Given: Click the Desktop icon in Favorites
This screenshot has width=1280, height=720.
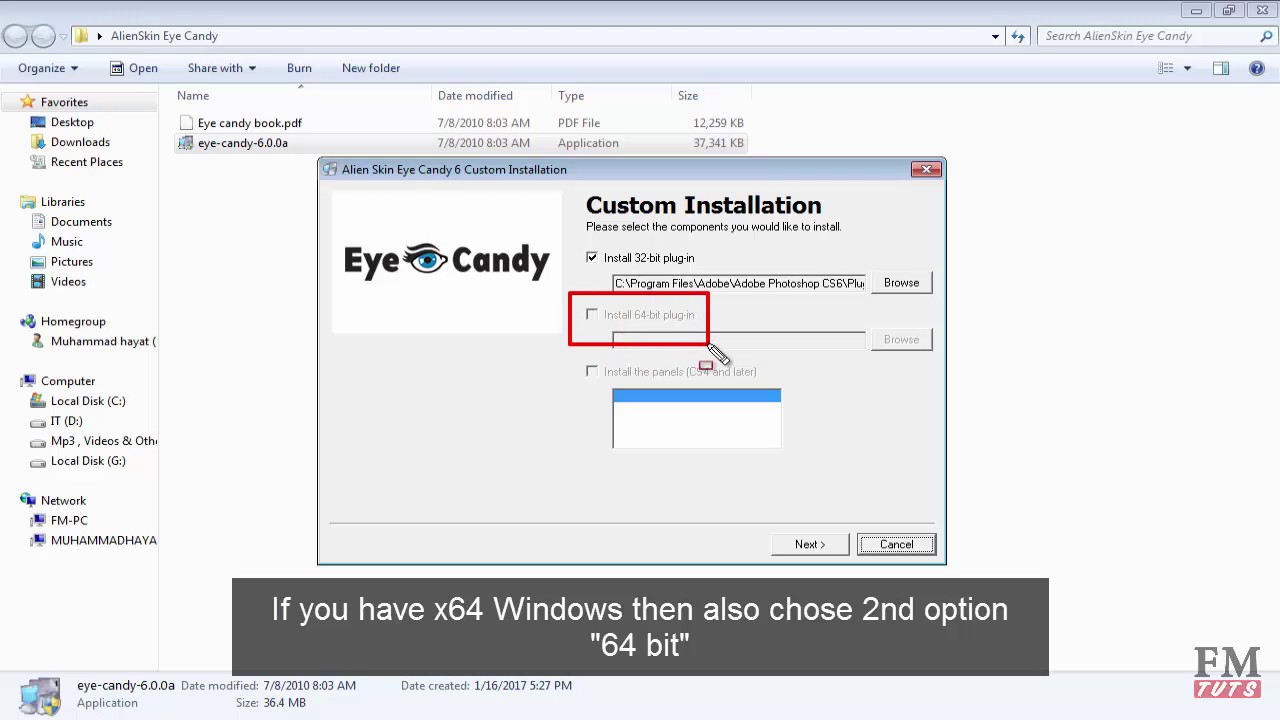Looking at the screenshot, I should coord(38,122).
